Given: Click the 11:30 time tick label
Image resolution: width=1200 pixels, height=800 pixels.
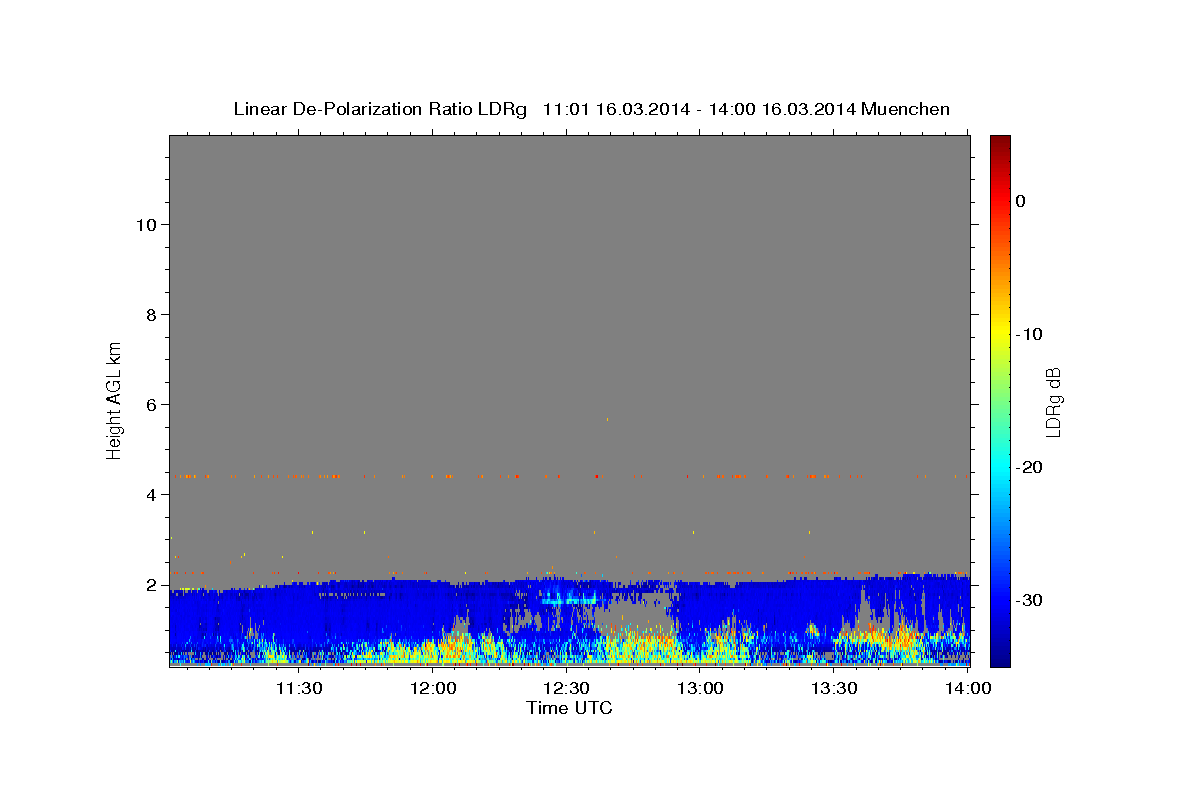Looking at the screenshot, I should point(298,688).
